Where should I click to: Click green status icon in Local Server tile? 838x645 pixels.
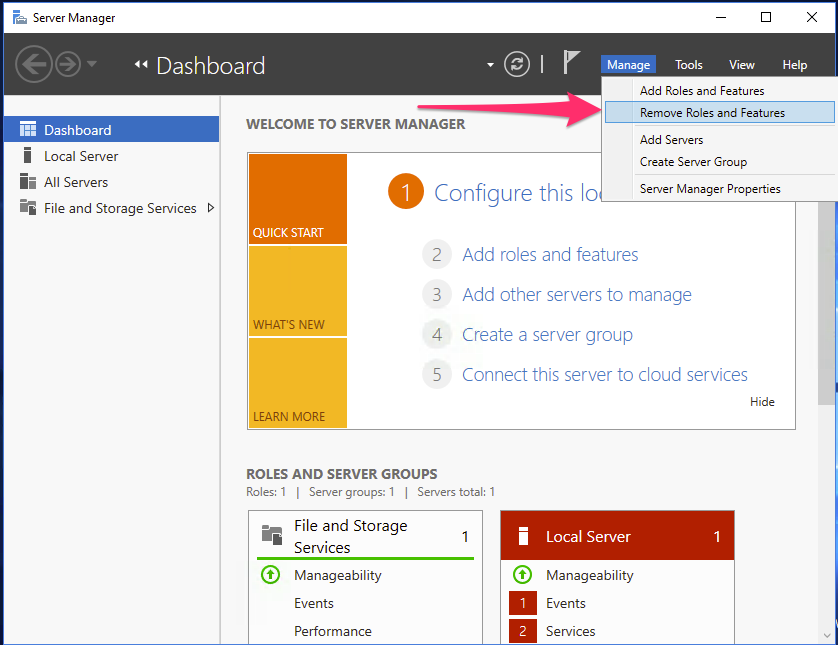coord(522,574)
